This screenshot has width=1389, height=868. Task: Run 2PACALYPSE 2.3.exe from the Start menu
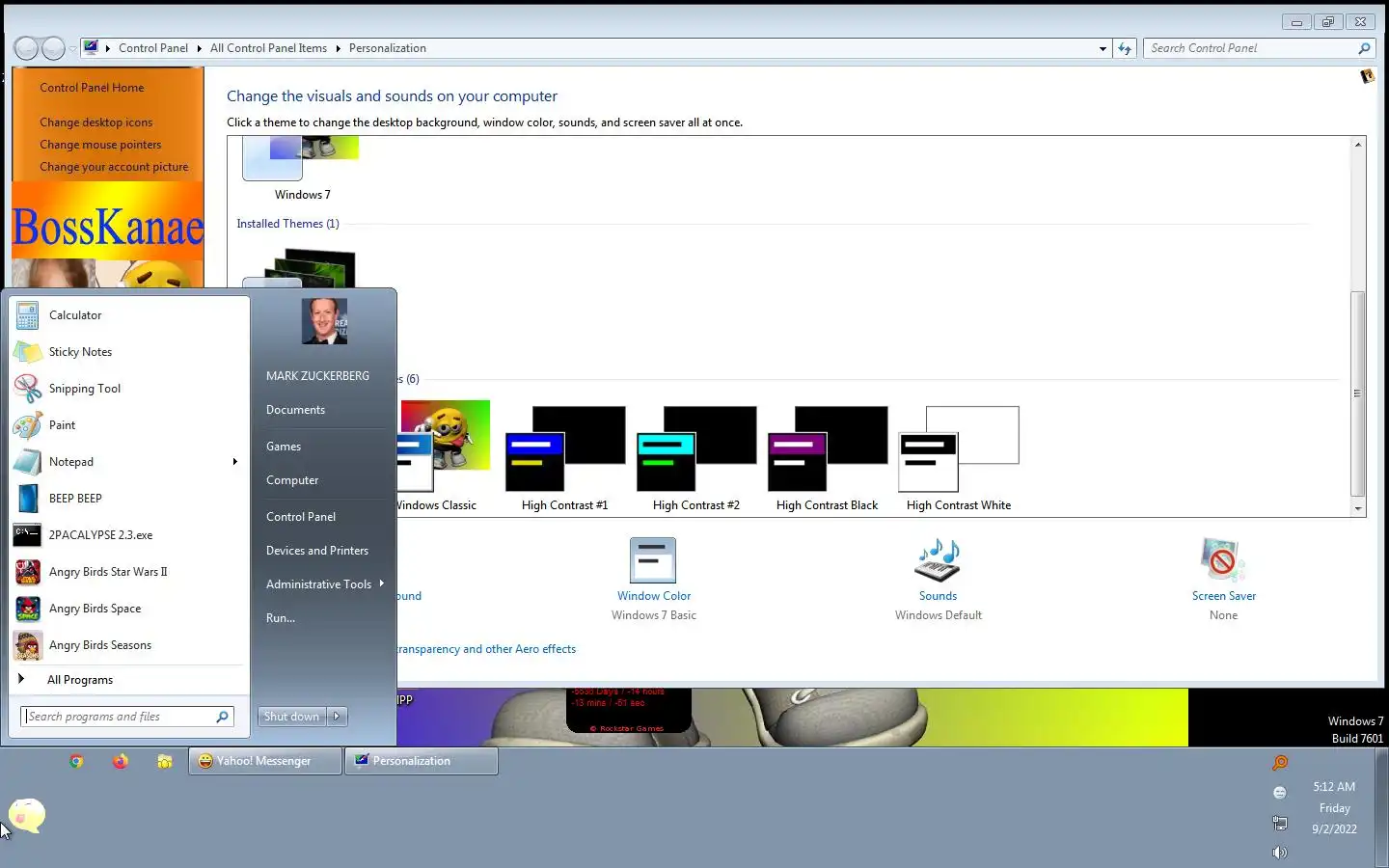[x=129, y=535]
